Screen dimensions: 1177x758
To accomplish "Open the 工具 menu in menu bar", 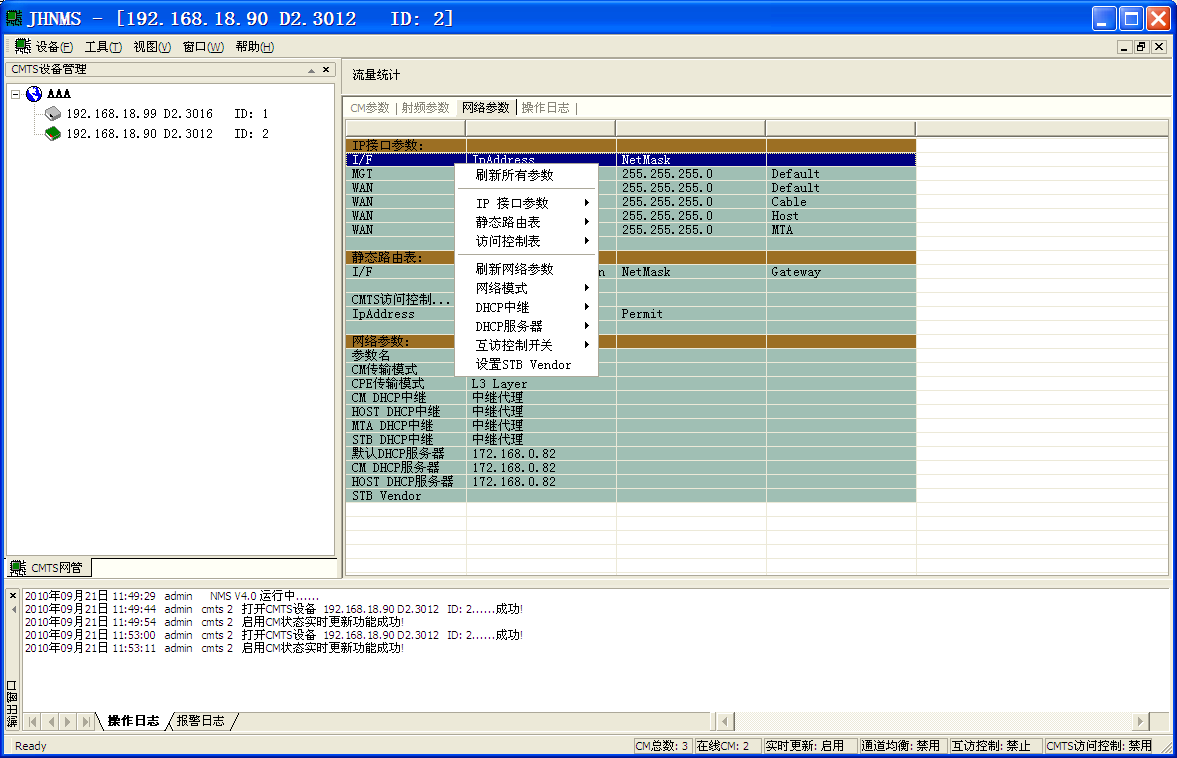I will point(102,47).
